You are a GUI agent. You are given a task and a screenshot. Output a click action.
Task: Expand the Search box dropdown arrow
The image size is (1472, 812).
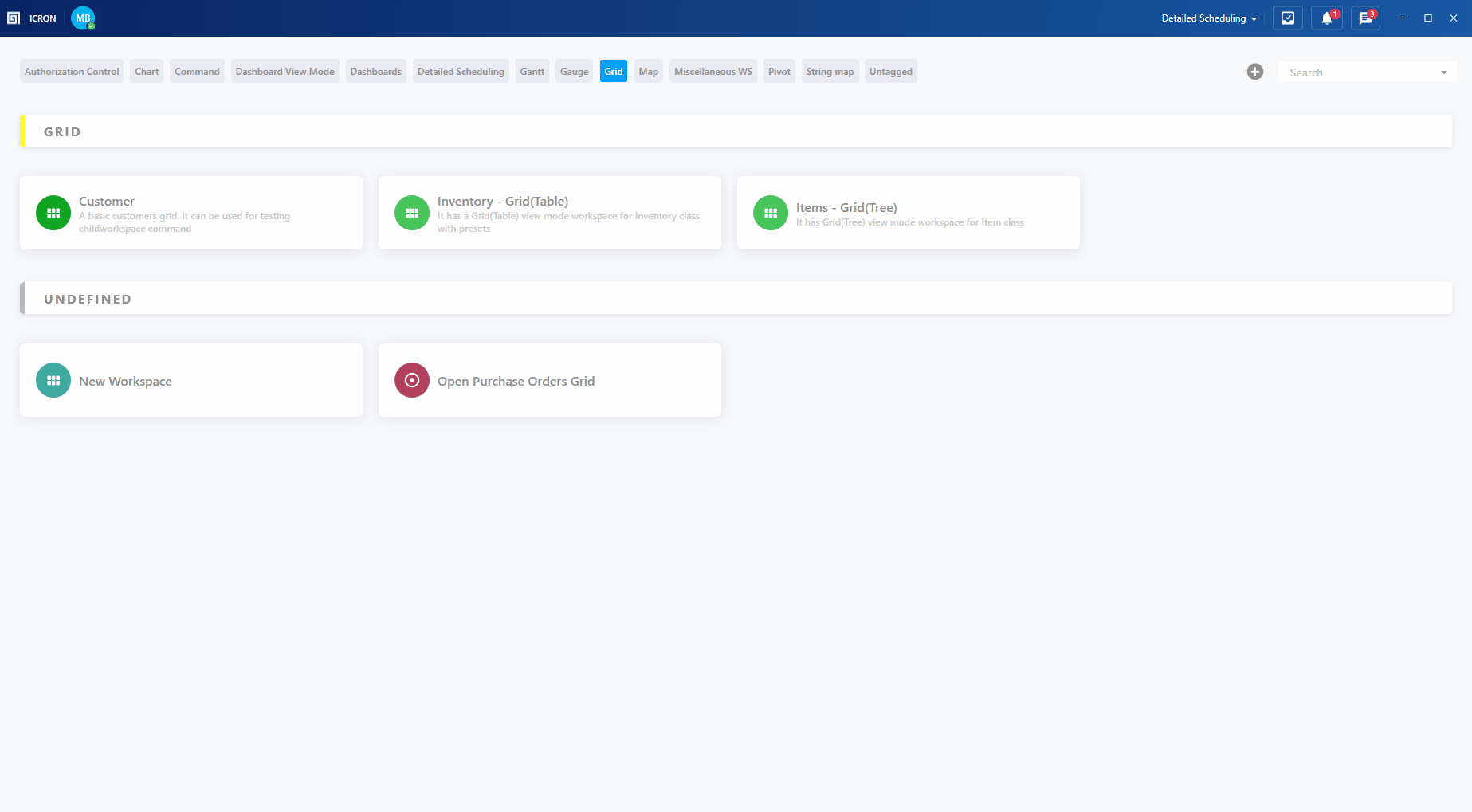[x=1444, y=73]
